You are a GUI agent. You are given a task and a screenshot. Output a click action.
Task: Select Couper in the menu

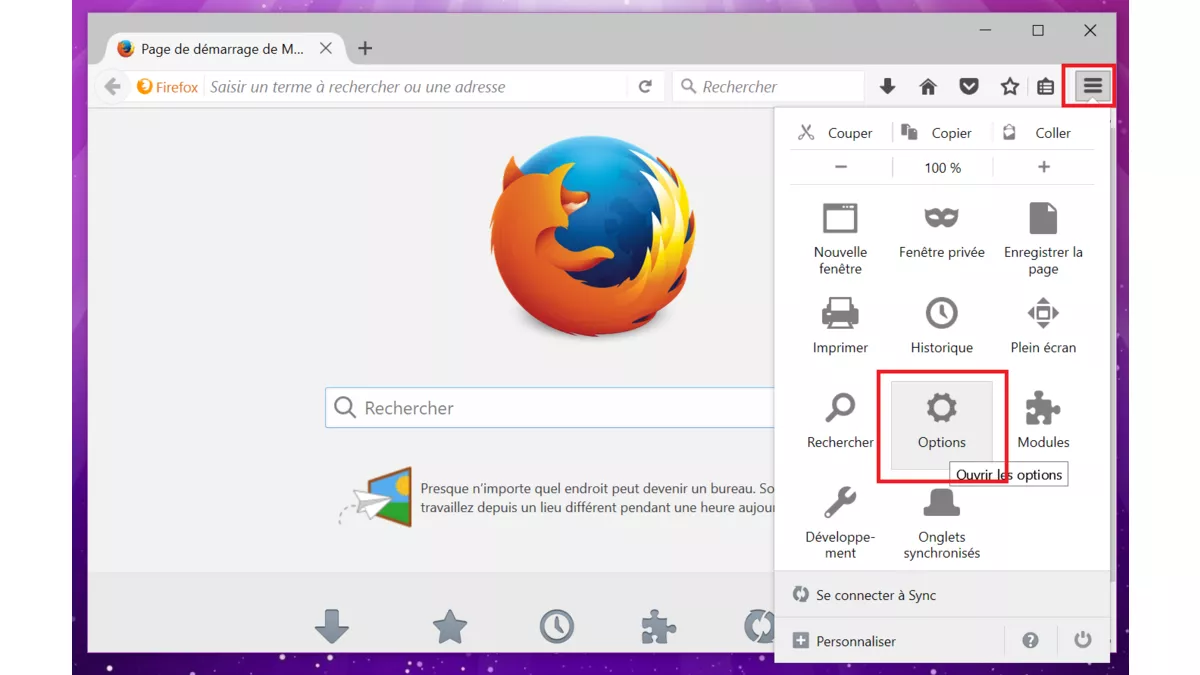835,132
